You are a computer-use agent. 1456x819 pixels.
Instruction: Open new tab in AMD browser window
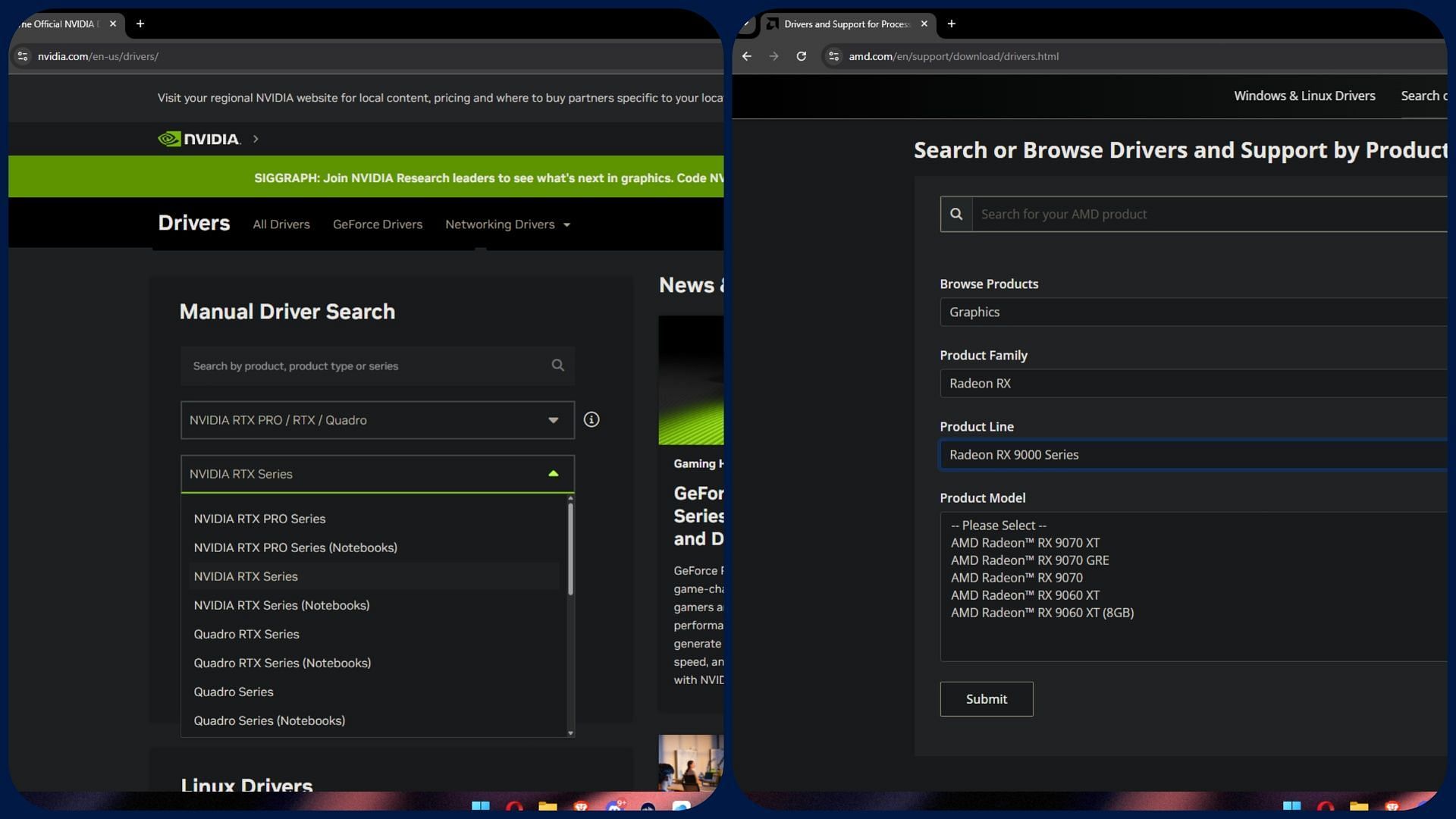point(951,24)
